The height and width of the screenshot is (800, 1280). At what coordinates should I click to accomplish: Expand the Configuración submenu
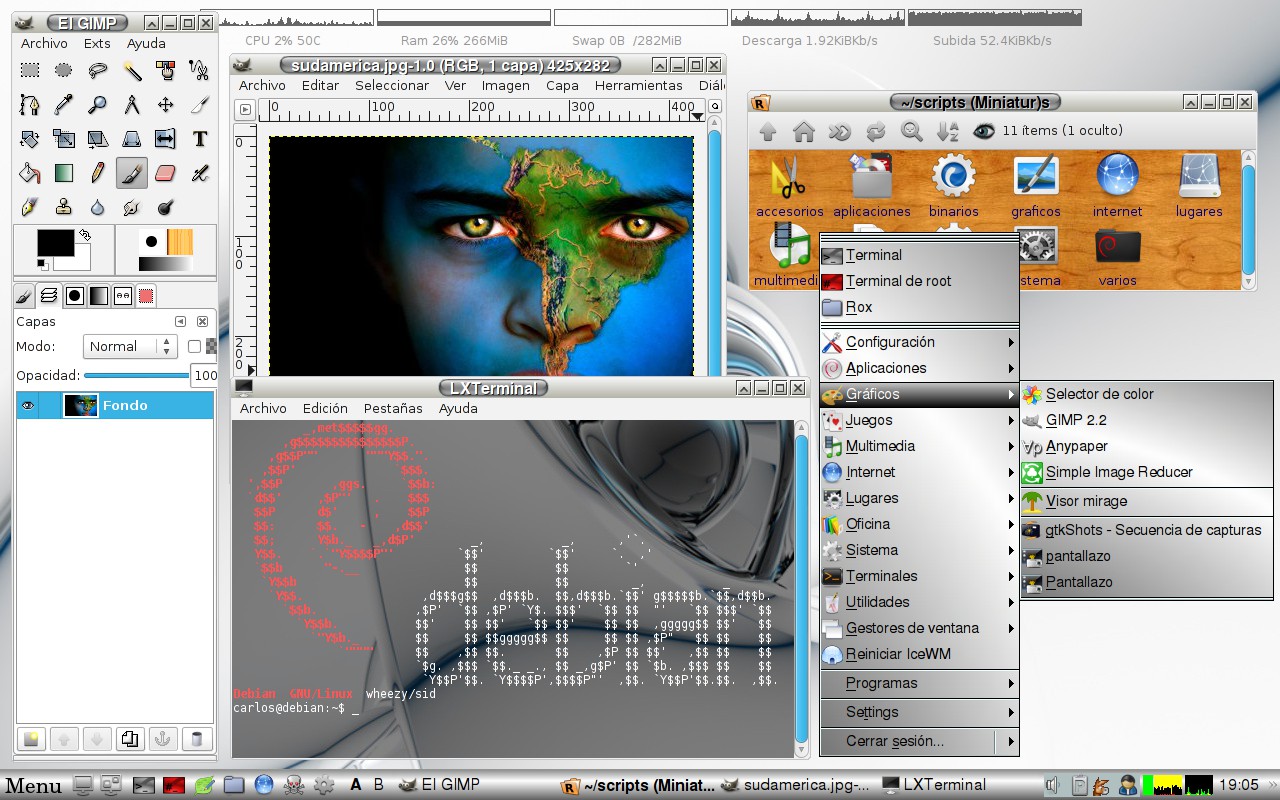click(x=919, y=342)
